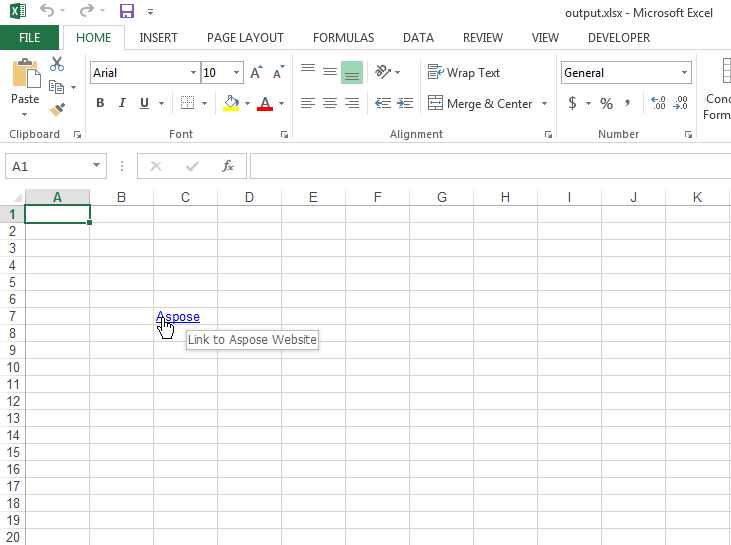Click Merge & Center button
Viewport: 731px width, 545px height.
coord(480,103)
